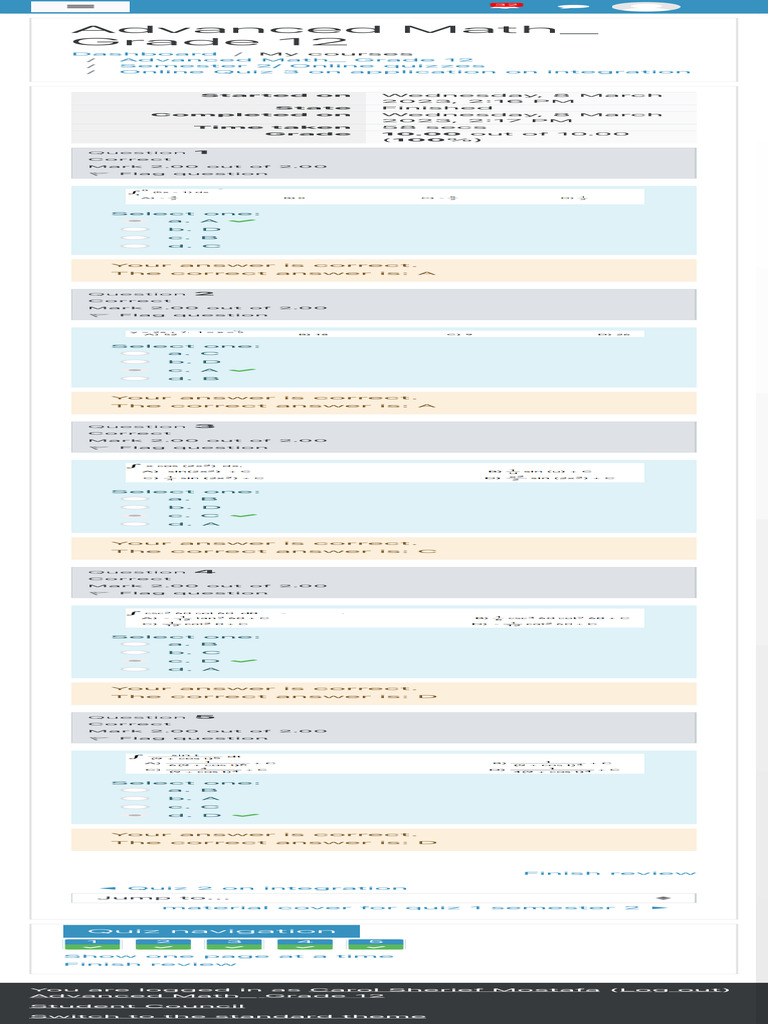Click the Question 5 integral formula image
This screenshot has height=1024, width=768.
click(385, 763)
